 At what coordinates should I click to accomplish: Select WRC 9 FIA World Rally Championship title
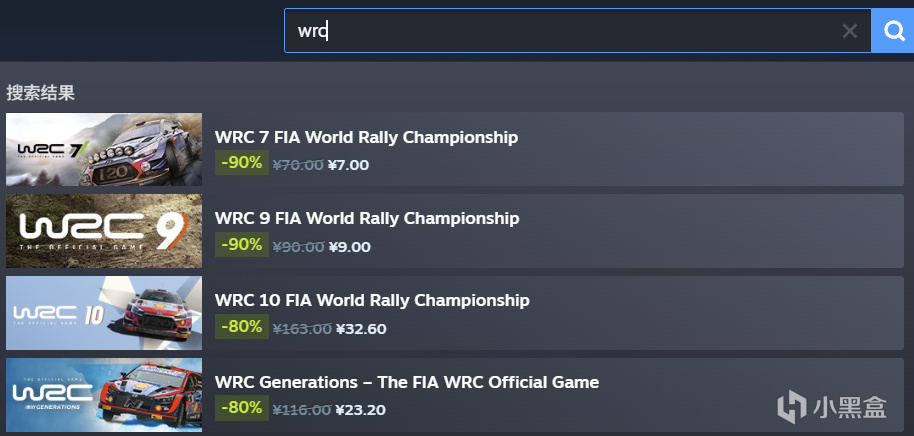(x=367, y=218)
